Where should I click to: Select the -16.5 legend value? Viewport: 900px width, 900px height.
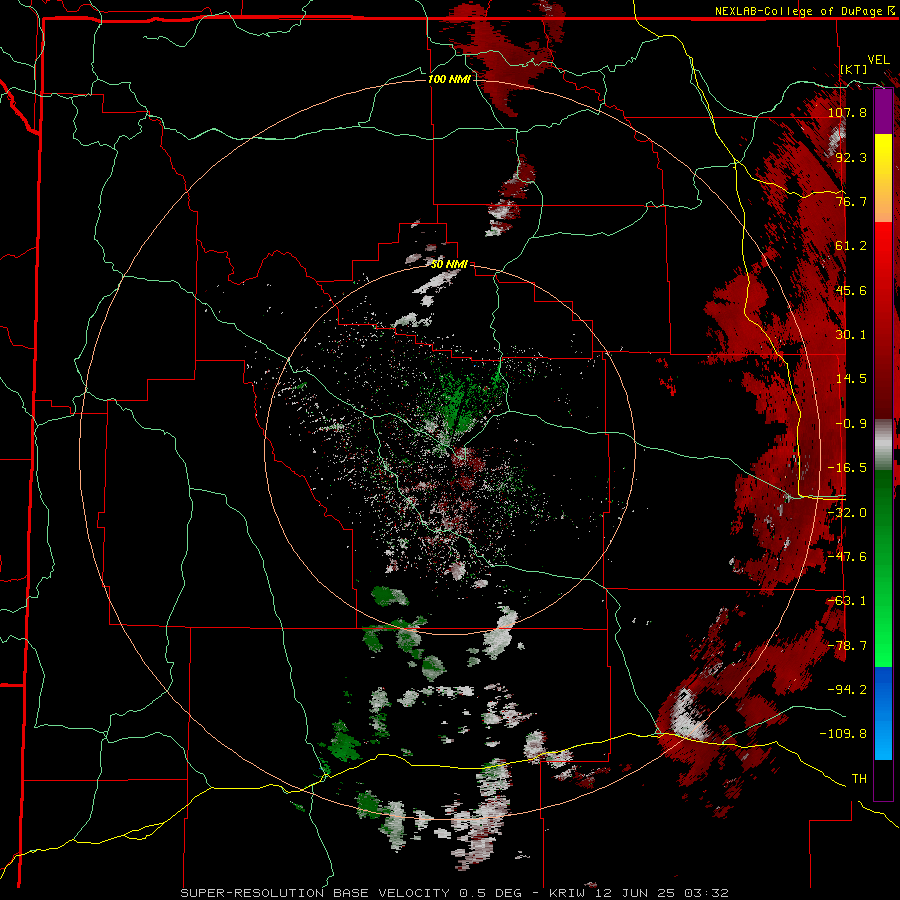(847, 468)
